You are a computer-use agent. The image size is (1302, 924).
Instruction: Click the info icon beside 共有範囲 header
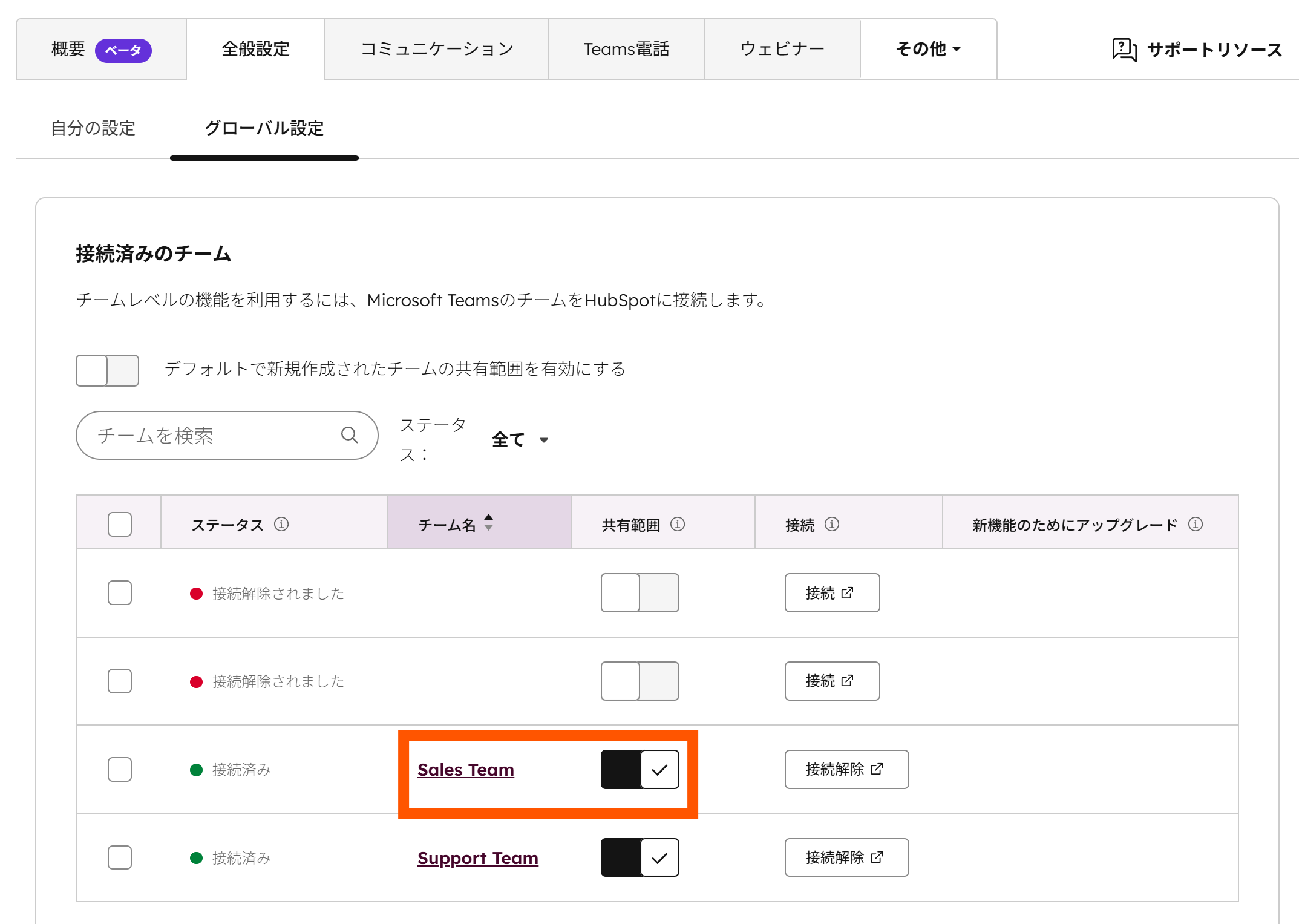tap(678, 524)
